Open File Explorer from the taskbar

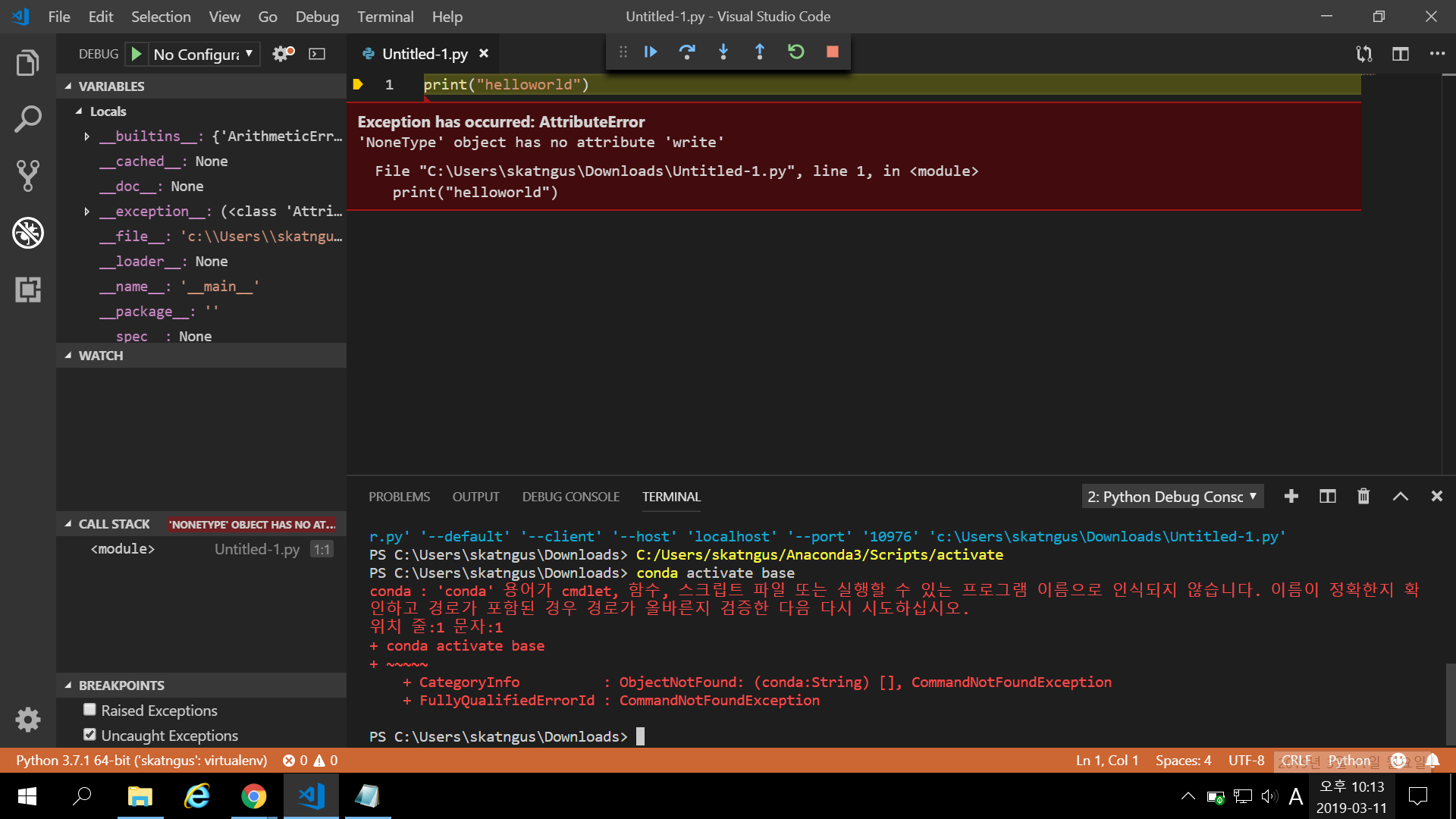pos(140,796)
